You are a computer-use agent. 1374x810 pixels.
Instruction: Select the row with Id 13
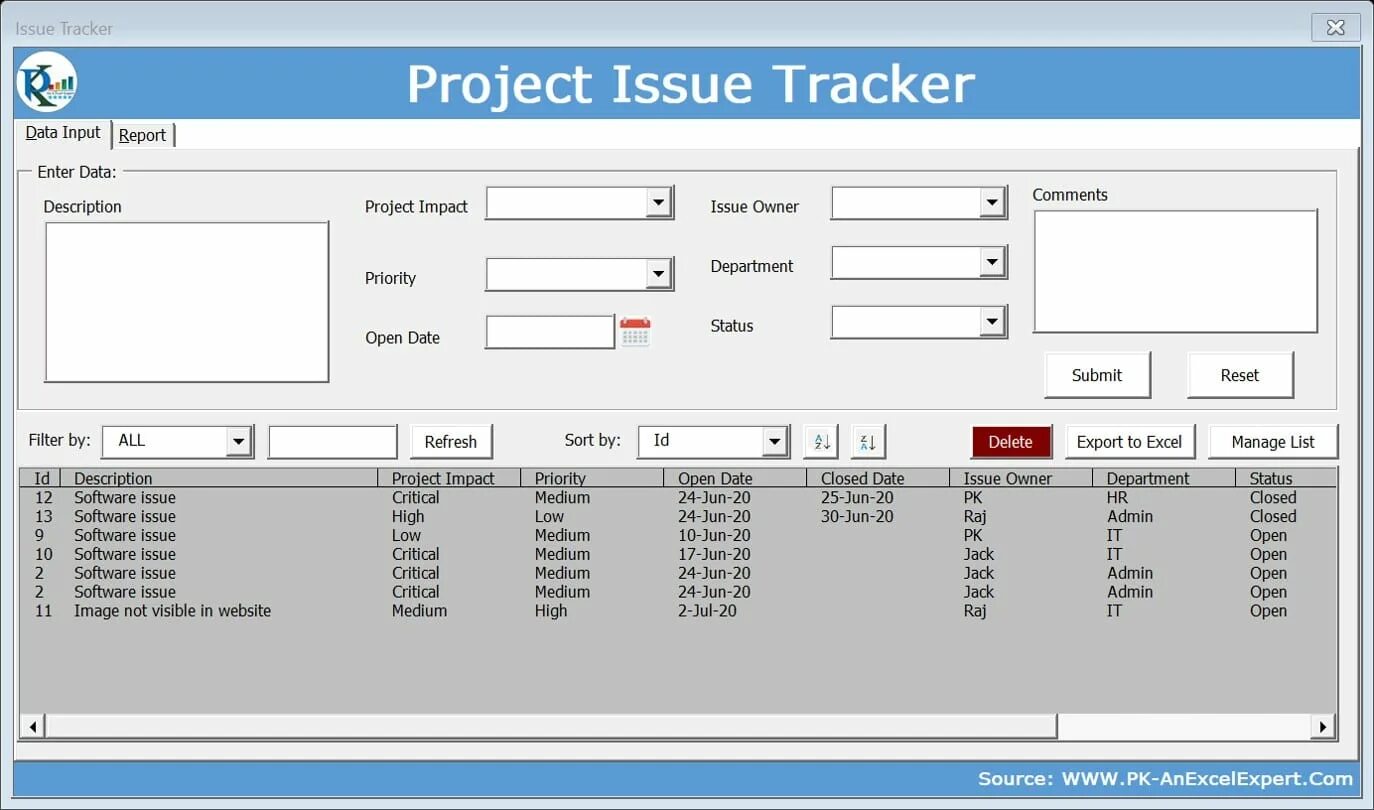click(677, 516)
